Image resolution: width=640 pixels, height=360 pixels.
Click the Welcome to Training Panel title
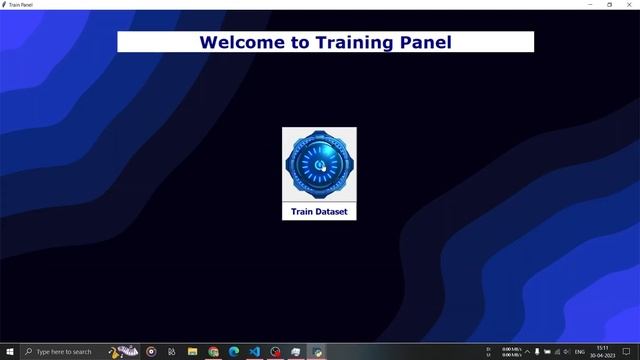pyautogui.click(x=325, y=42)
